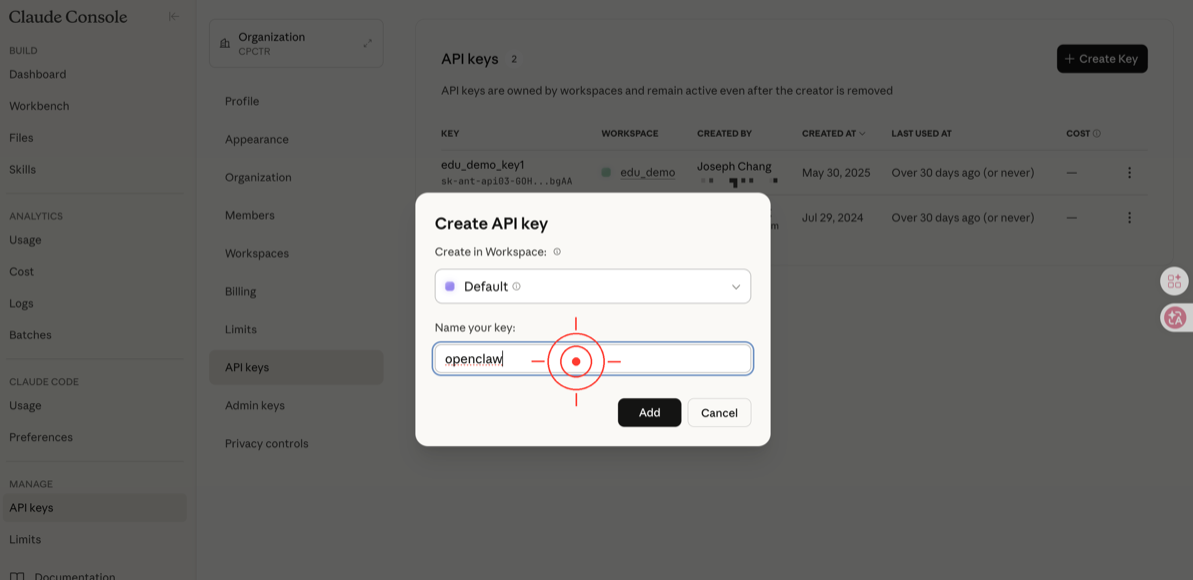Click the Organization switcher expand icon
The image size is (1193, 580).
(x=367, y=43)
